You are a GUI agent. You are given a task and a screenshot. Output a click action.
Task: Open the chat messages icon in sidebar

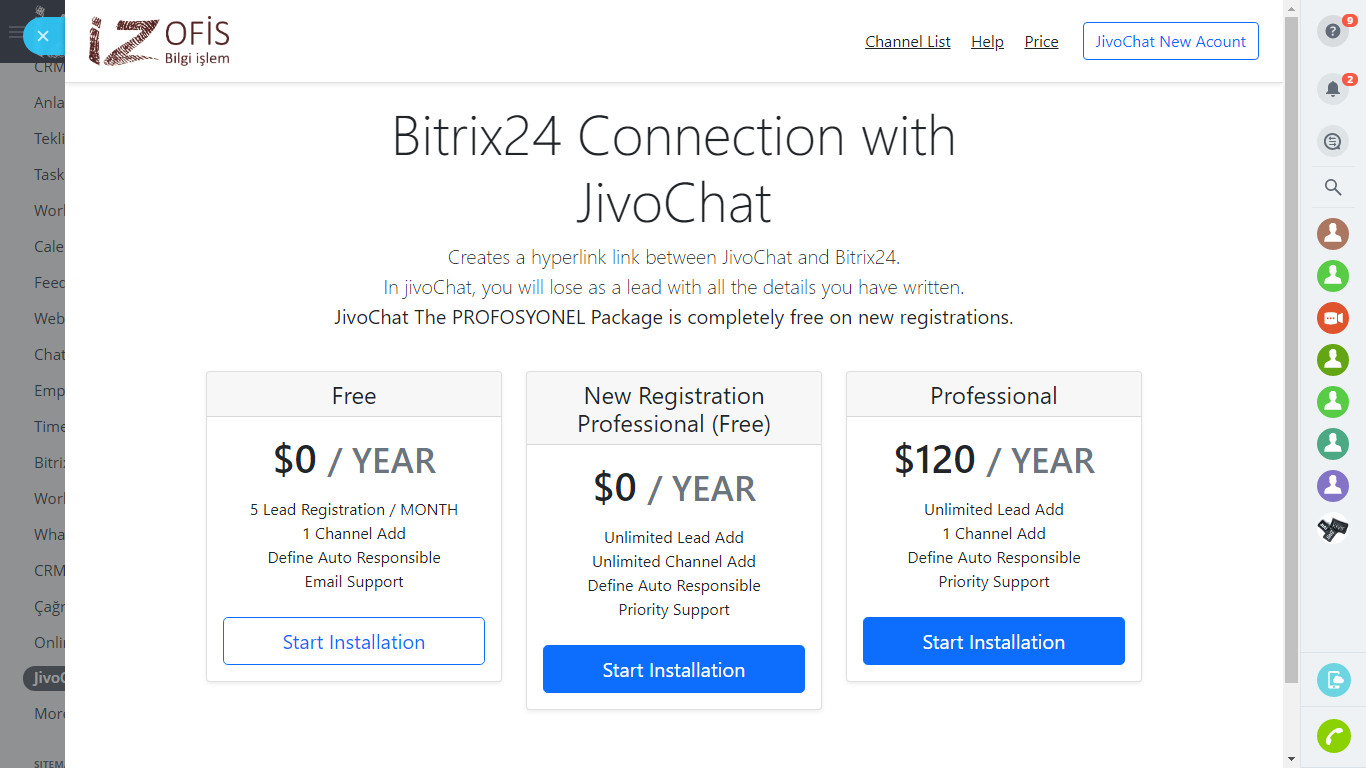[x=1332, y=142]
